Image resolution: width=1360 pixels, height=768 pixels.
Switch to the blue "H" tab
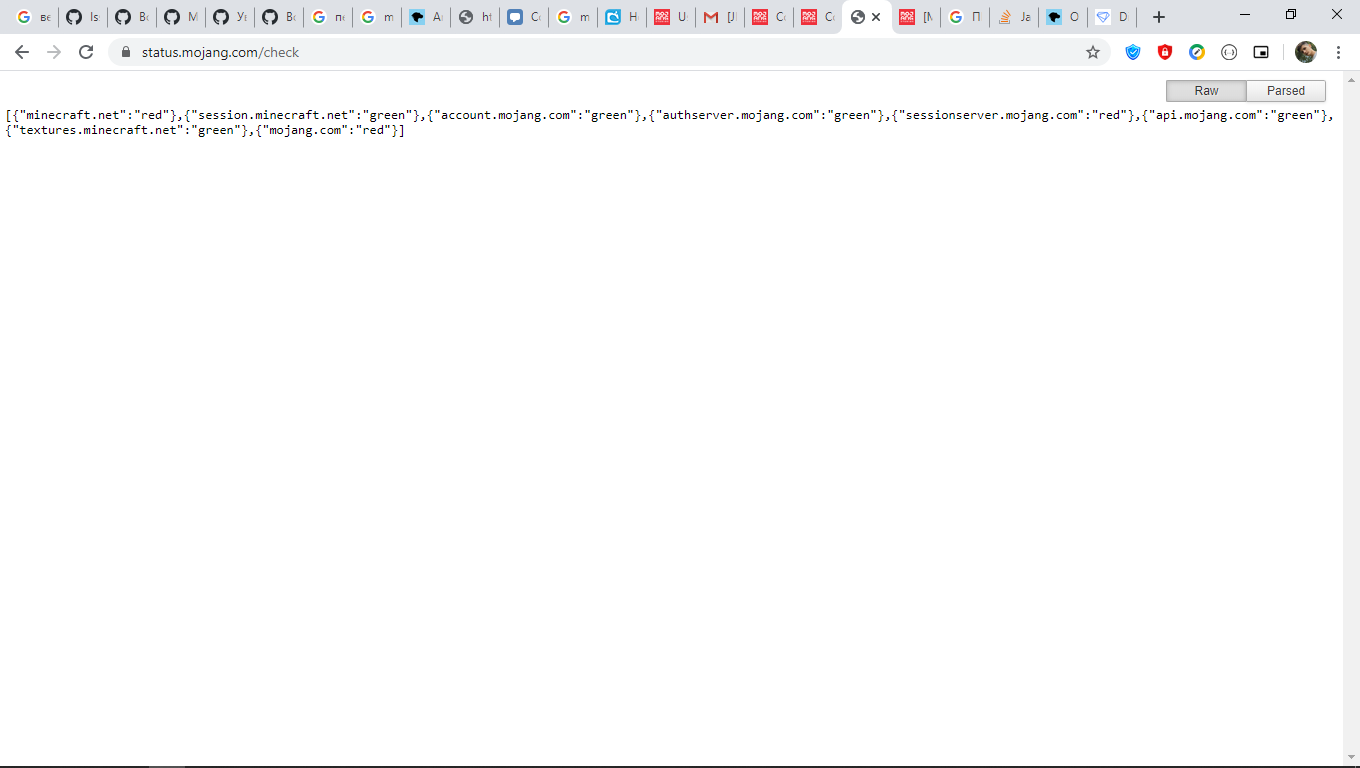tap(622, 17)
